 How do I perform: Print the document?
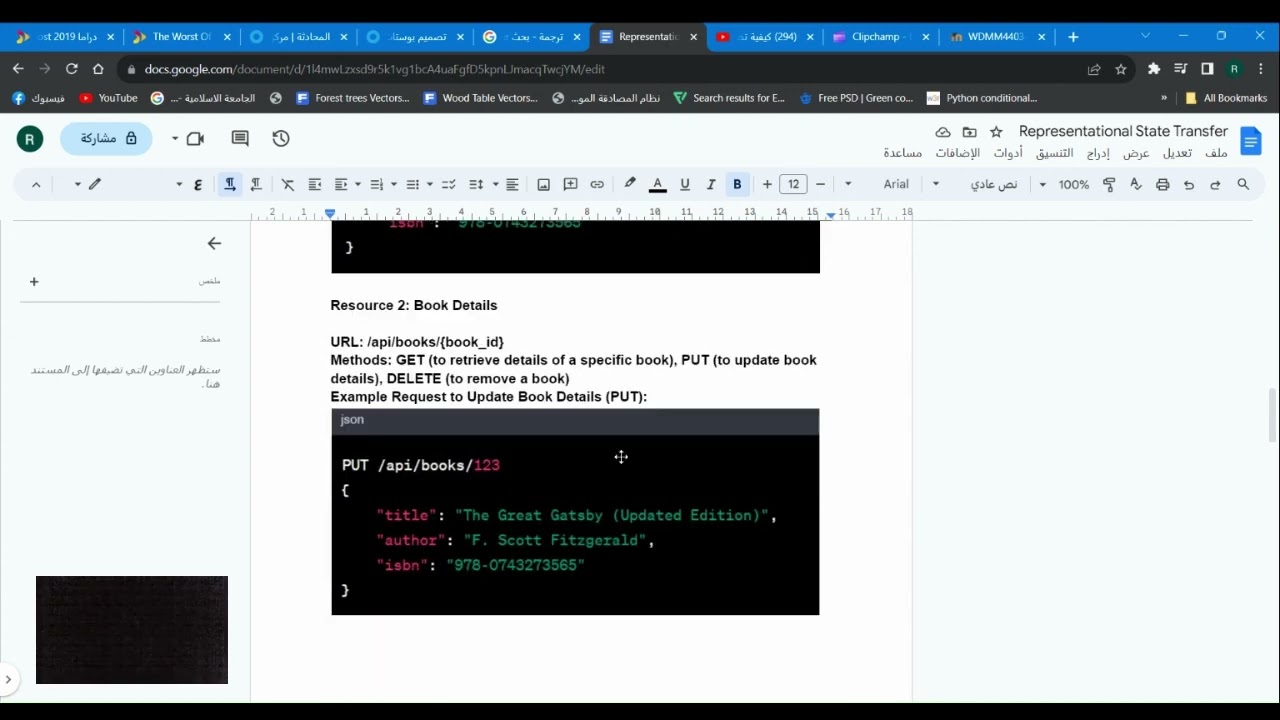[1163, 184]
